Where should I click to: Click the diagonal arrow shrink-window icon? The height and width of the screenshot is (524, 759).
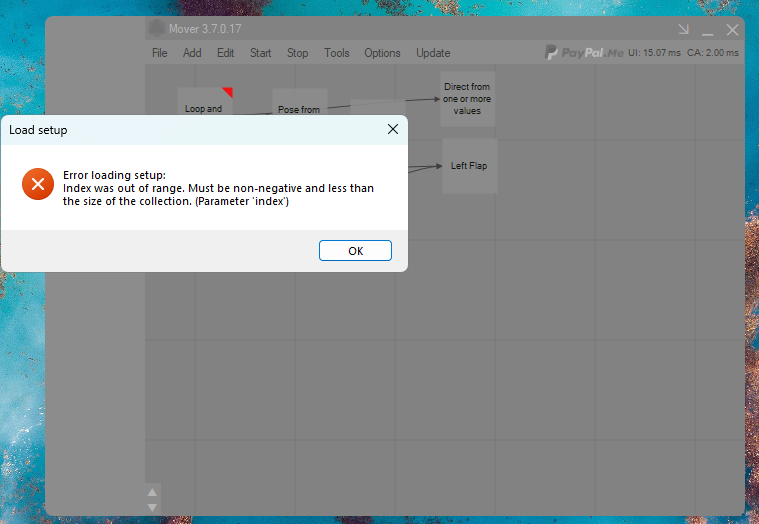pos(683,30)
